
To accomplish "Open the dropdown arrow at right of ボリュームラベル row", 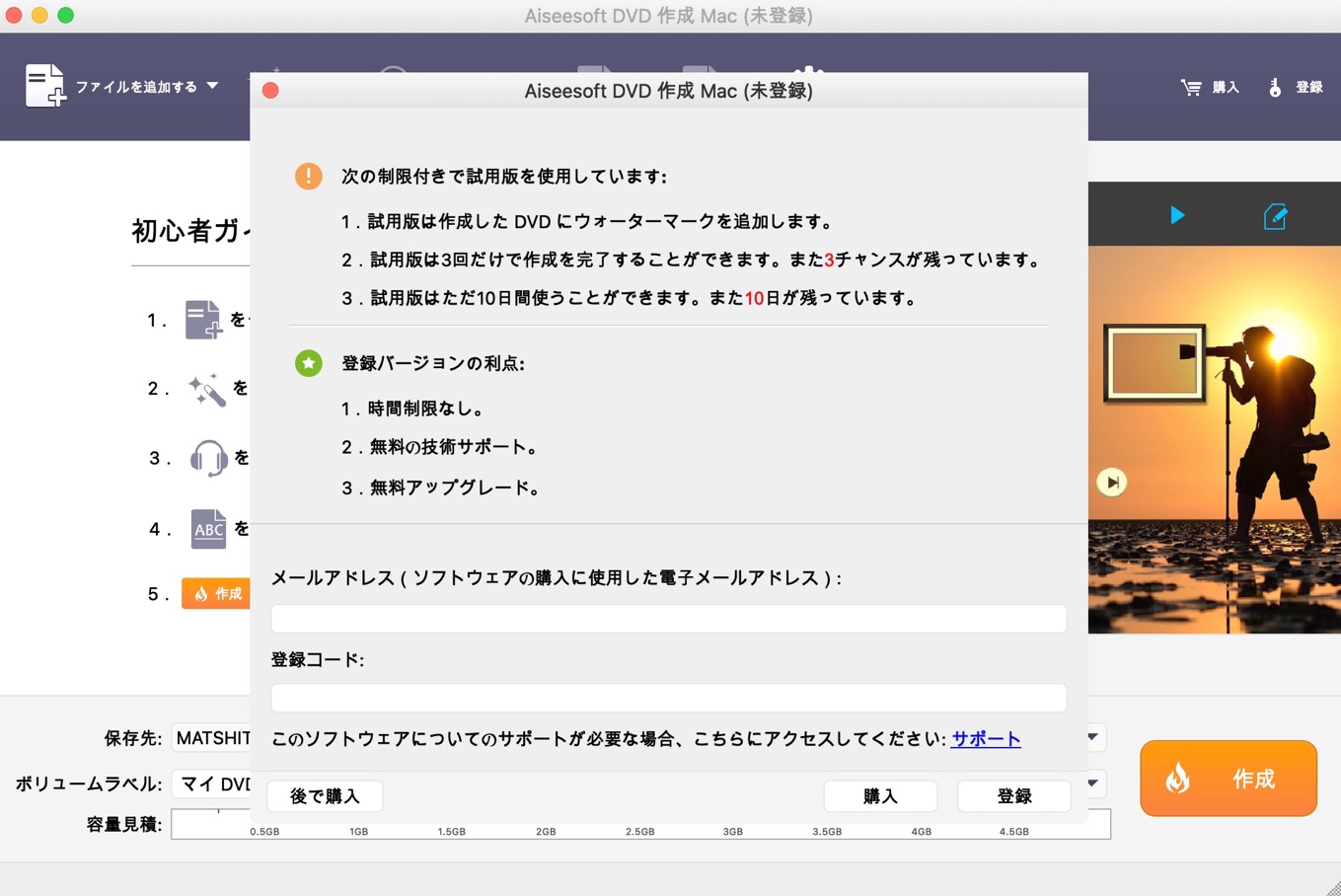I will click(x=1093, y=784).
